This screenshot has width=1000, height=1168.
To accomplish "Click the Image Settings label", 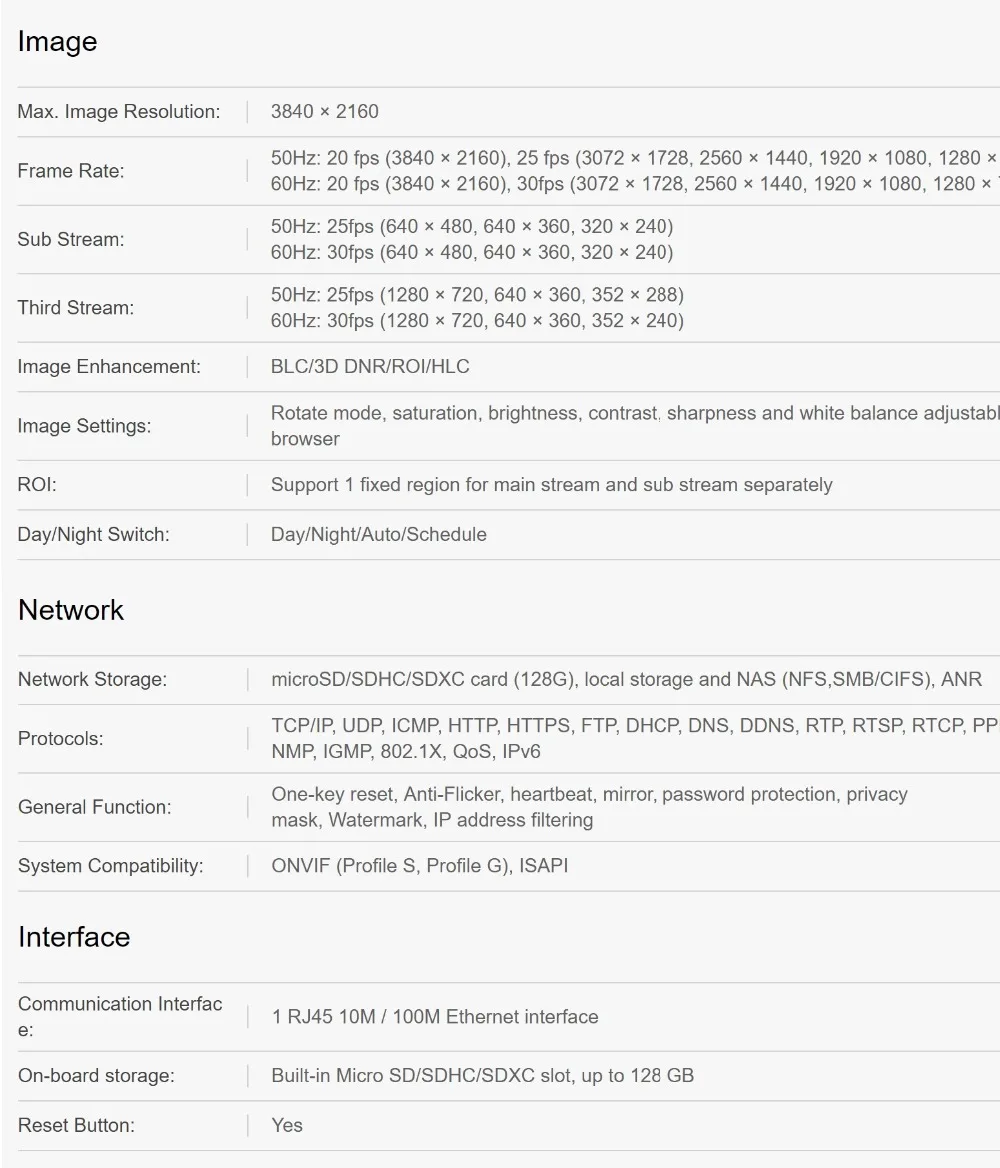I will coord(84,426).
